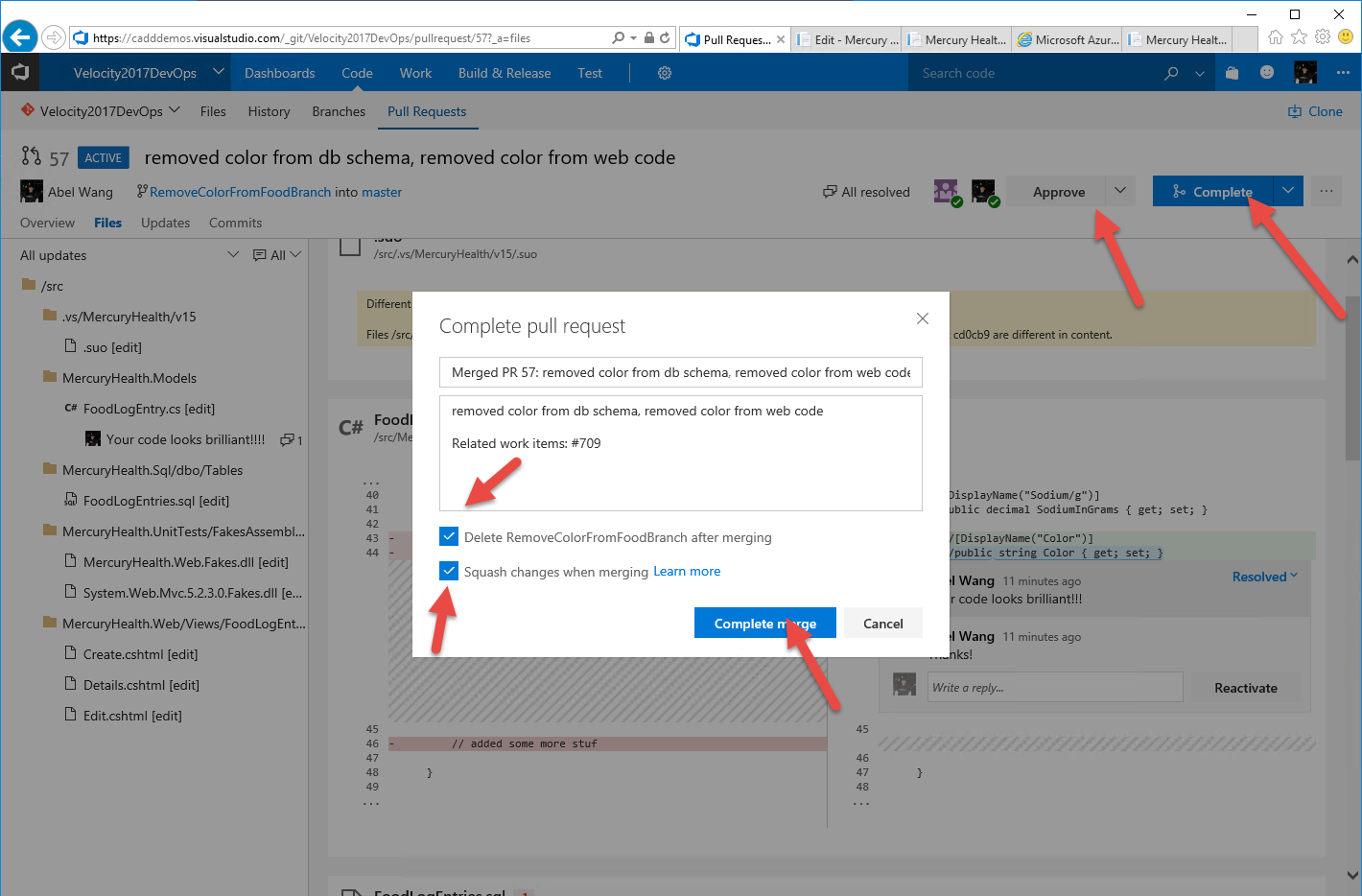
Task: Click the Complete merge button
Action: 765,623
